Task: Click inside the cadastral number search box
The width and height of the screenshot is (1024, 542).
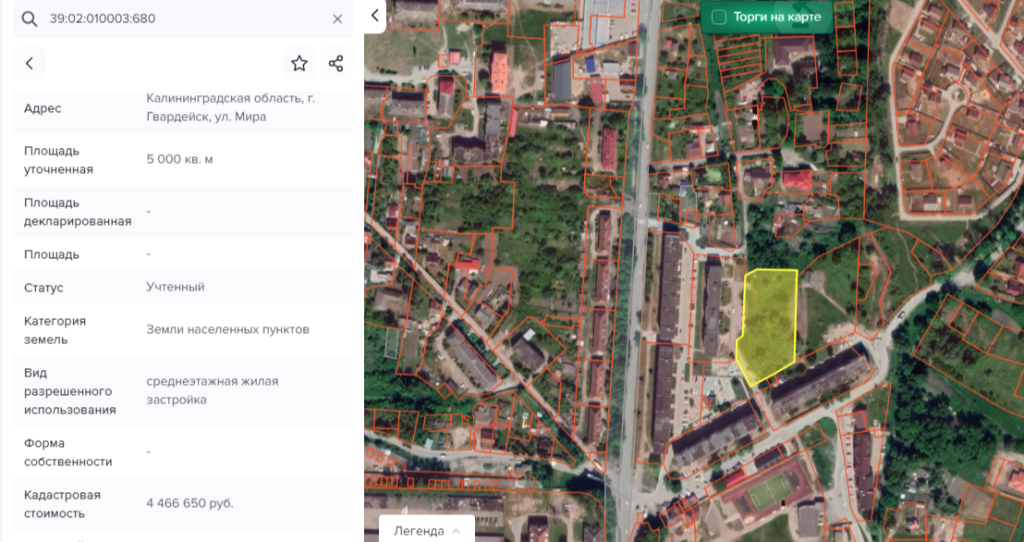Action: [x=180, y=19]
